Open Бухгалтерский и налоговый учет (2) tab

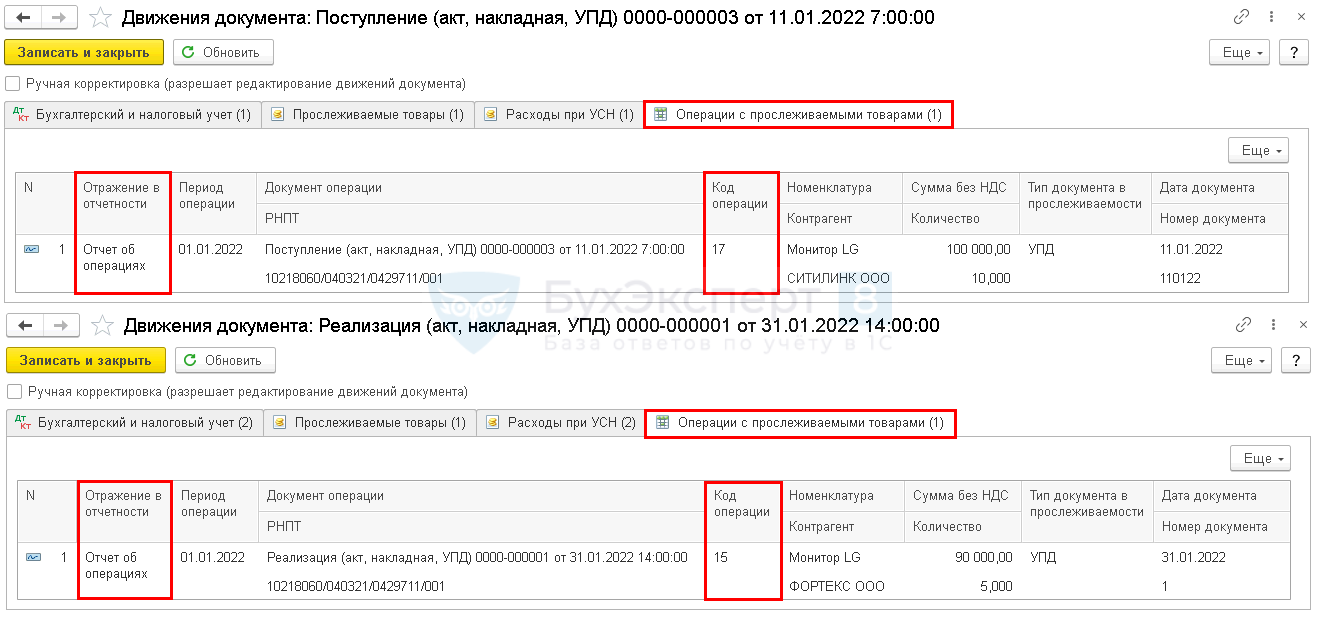134,423
